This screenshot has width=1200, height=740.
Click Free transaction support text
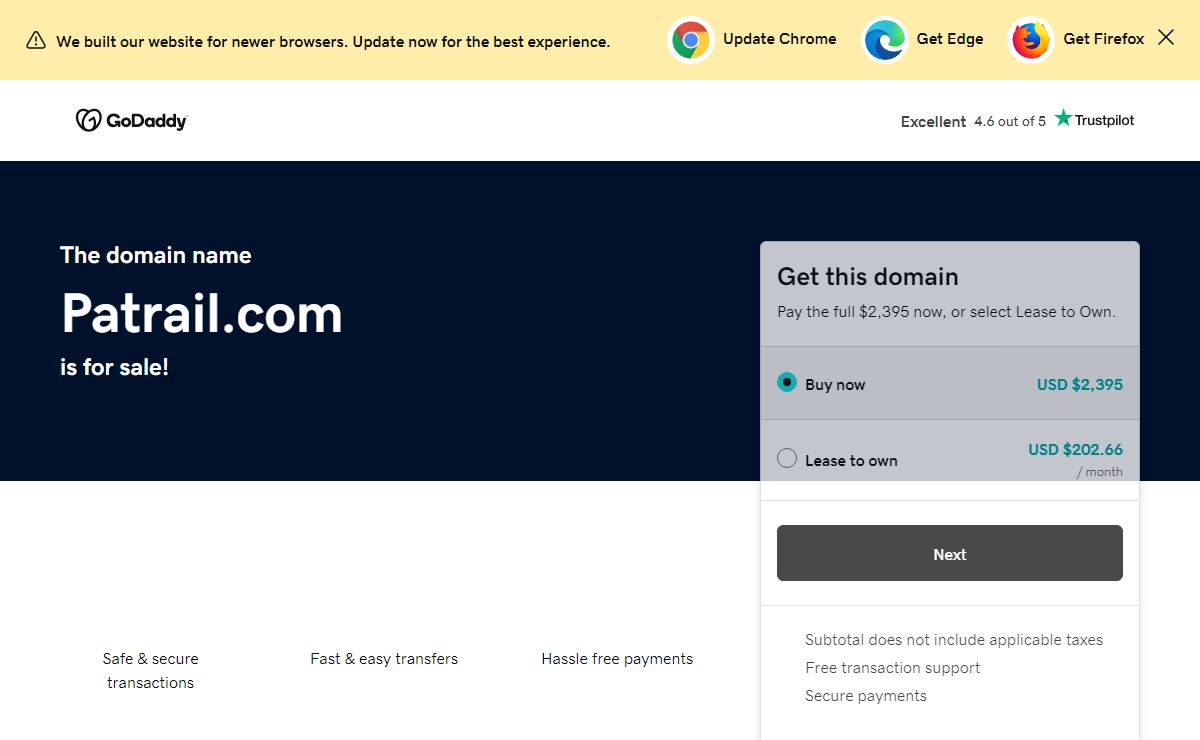coord(893,668)
